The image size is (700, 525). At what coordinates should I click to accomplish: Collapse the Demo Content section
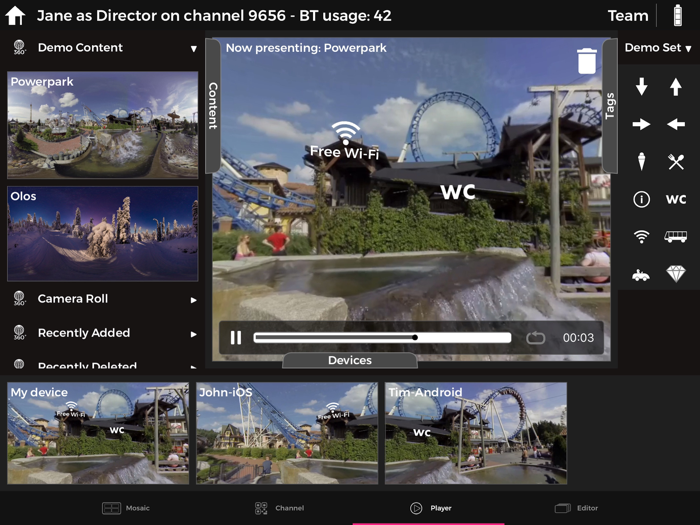[193, 49]
